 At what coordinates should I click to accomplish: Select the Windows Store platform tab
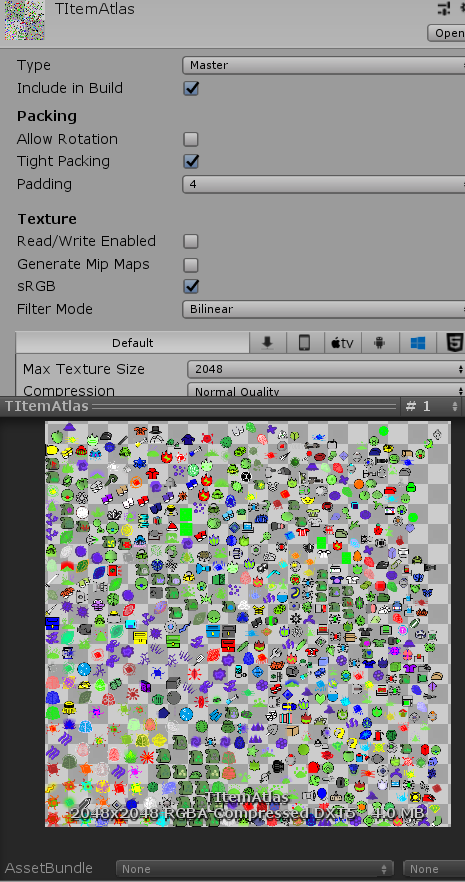click(x=418, y=343)
